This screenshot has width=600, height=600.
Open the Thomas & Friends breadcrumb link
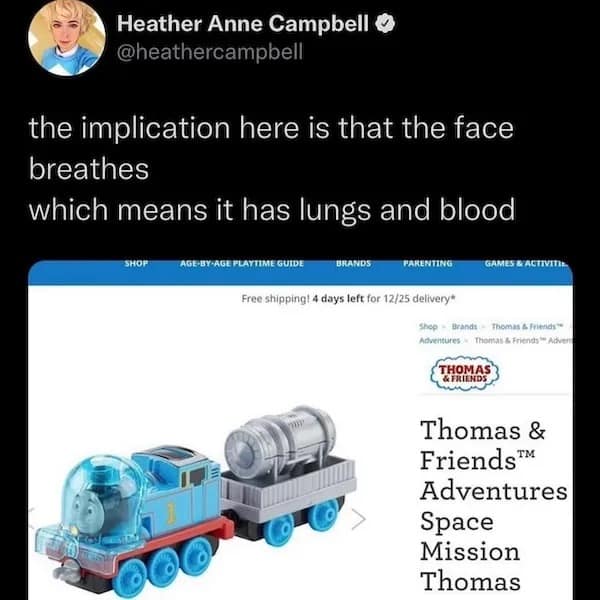(528, 327)
